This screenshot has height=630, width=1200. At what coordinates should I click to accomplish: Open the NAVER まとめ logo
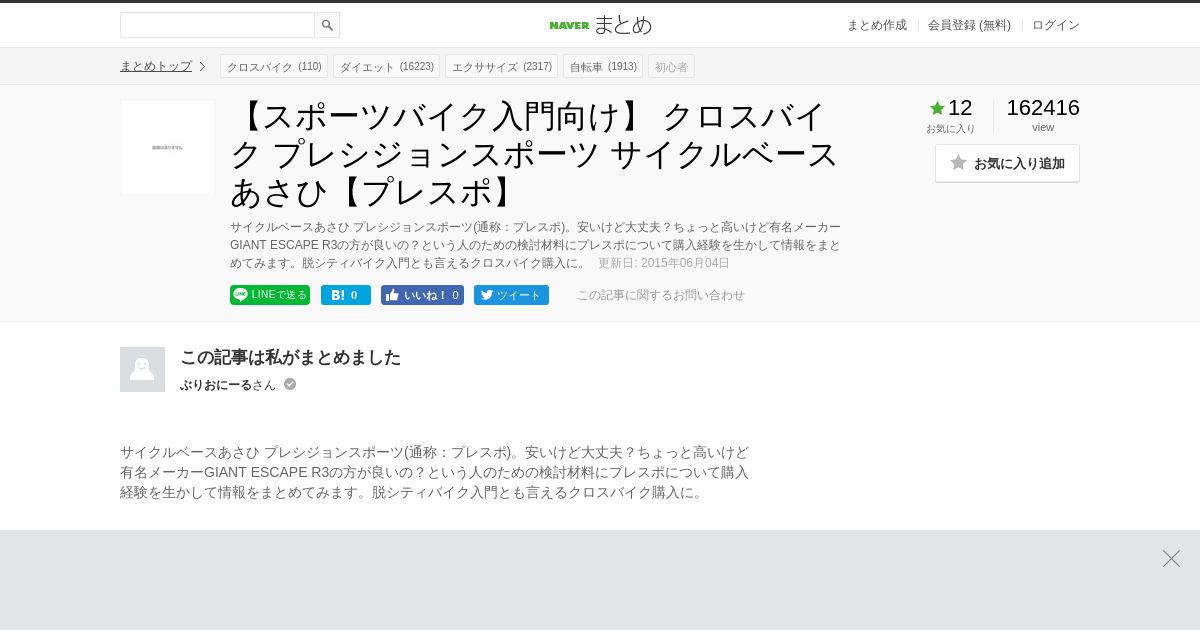point(600,24)
